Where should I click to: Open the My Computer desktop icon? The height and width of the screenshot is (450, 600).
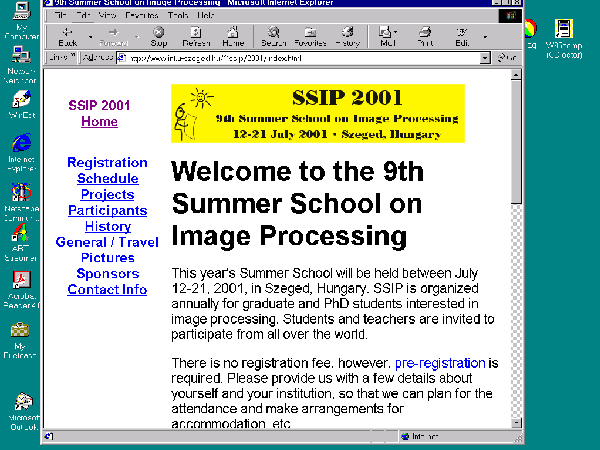pyautogui.click(x=21, y=18)
